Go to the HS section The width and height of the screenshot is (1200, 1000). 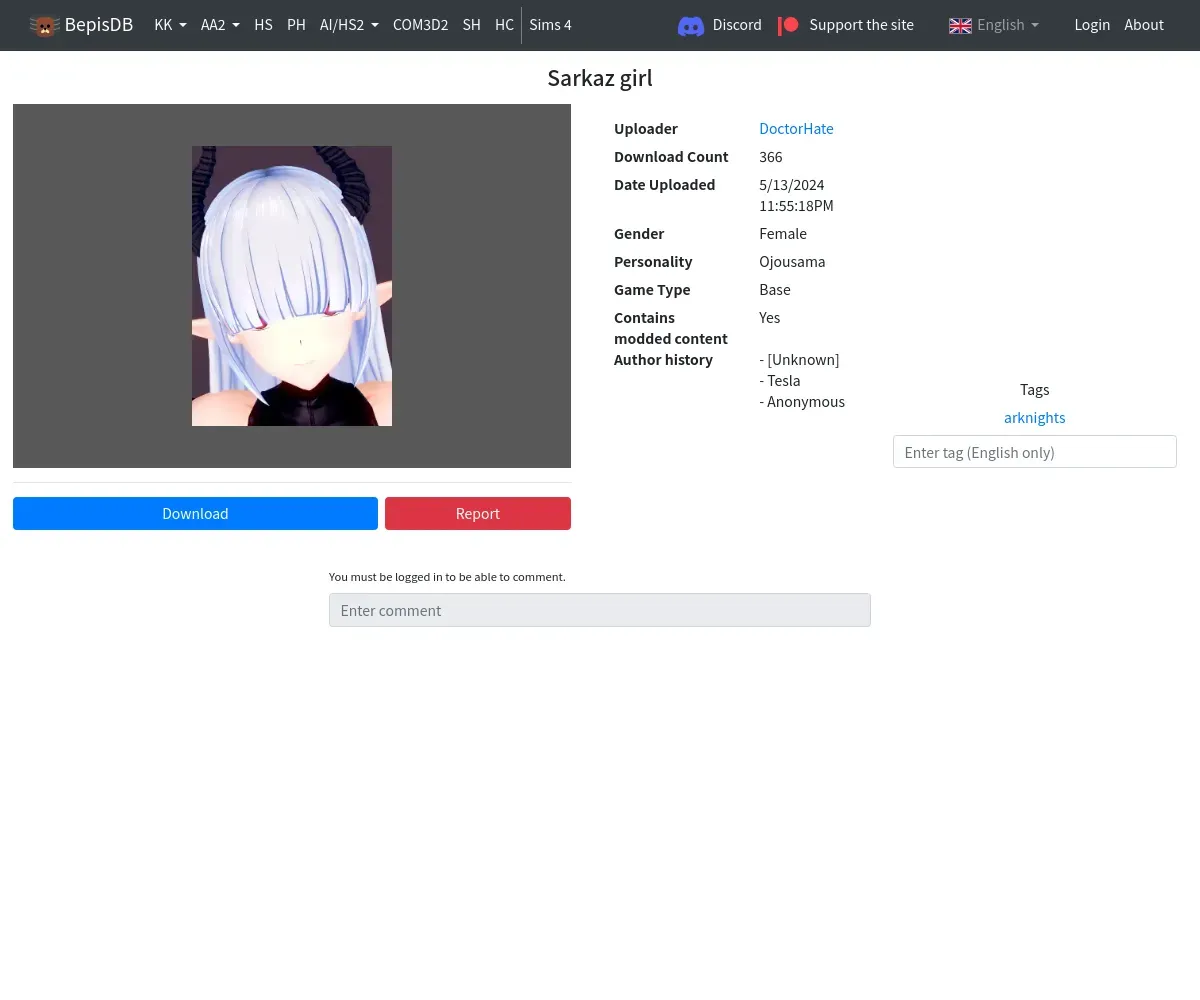(263, 25)
